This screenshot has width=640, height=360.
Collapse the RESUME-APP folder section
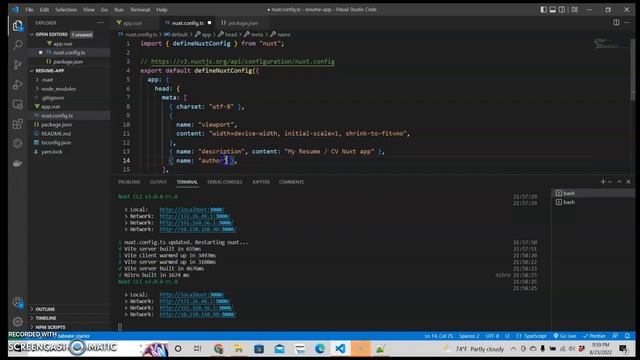point(31,71)
